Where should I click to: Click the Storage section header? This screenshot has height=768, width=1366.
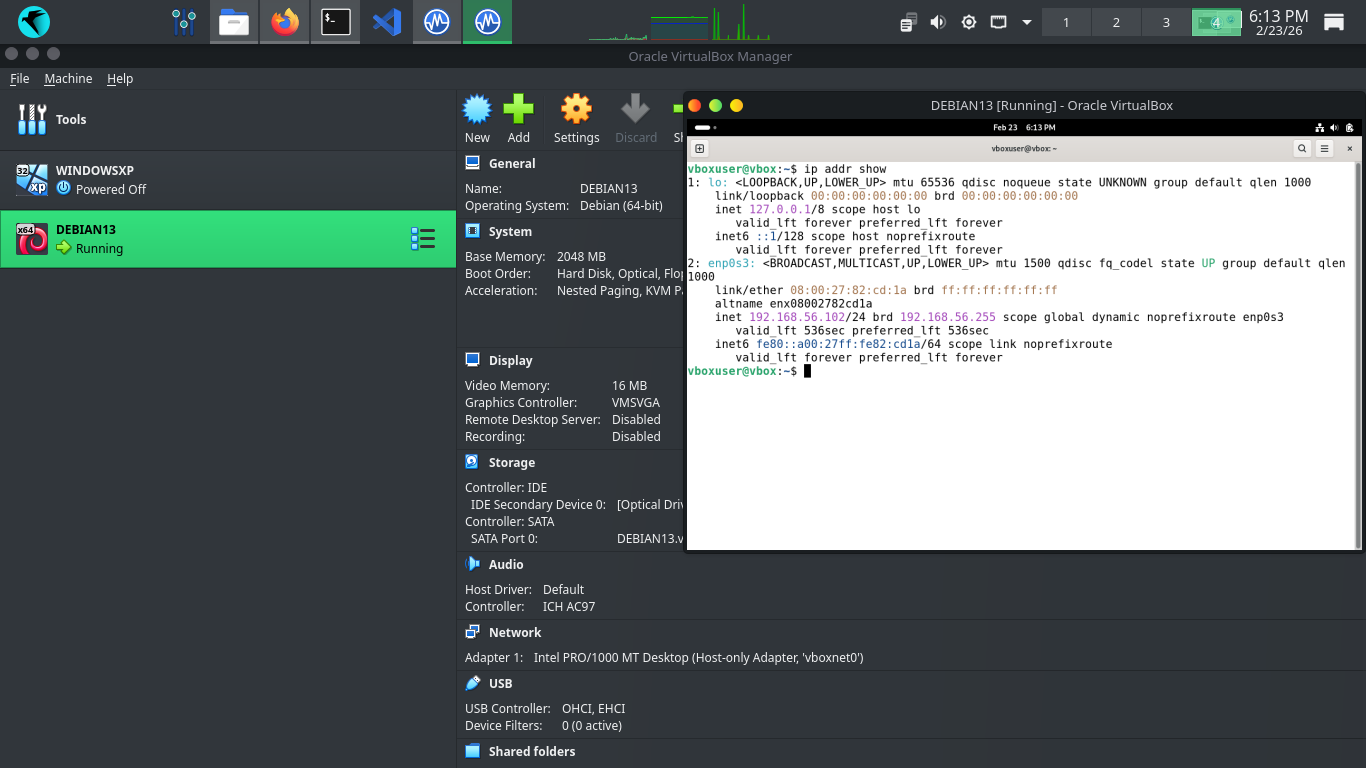pos(511,463)
